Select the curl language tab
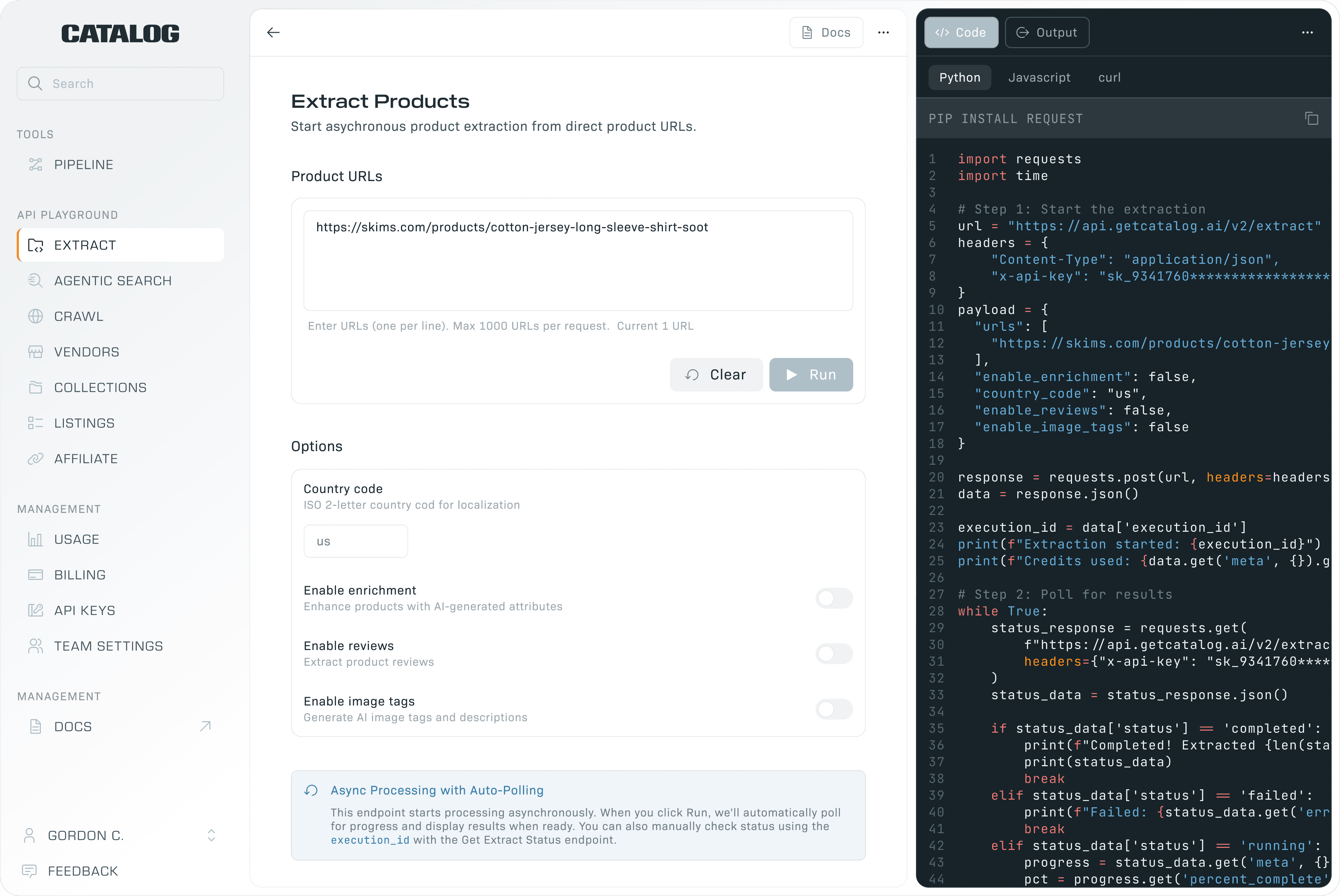1340x896 pixels. point(1109,78)
